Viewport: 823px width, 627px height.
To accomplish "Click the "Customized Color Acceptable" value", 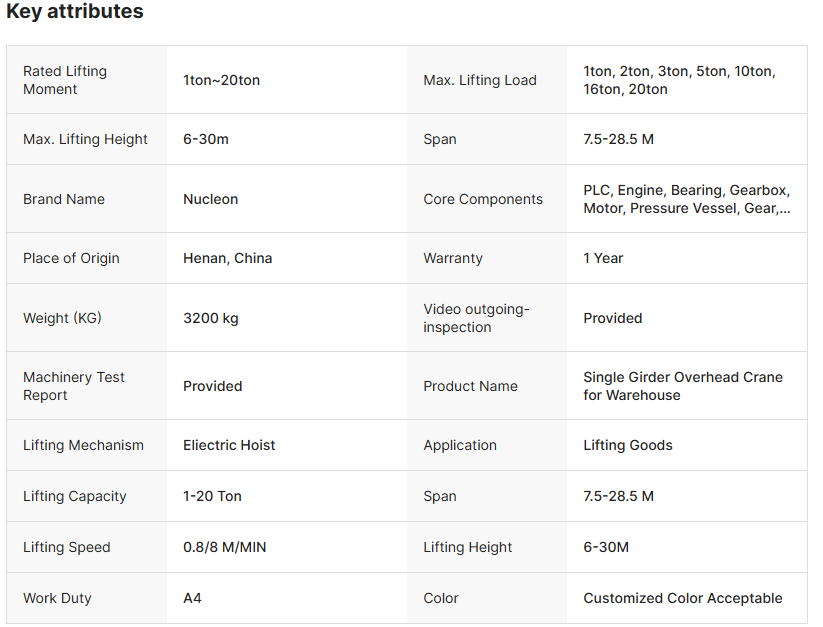I will (683, 598).
